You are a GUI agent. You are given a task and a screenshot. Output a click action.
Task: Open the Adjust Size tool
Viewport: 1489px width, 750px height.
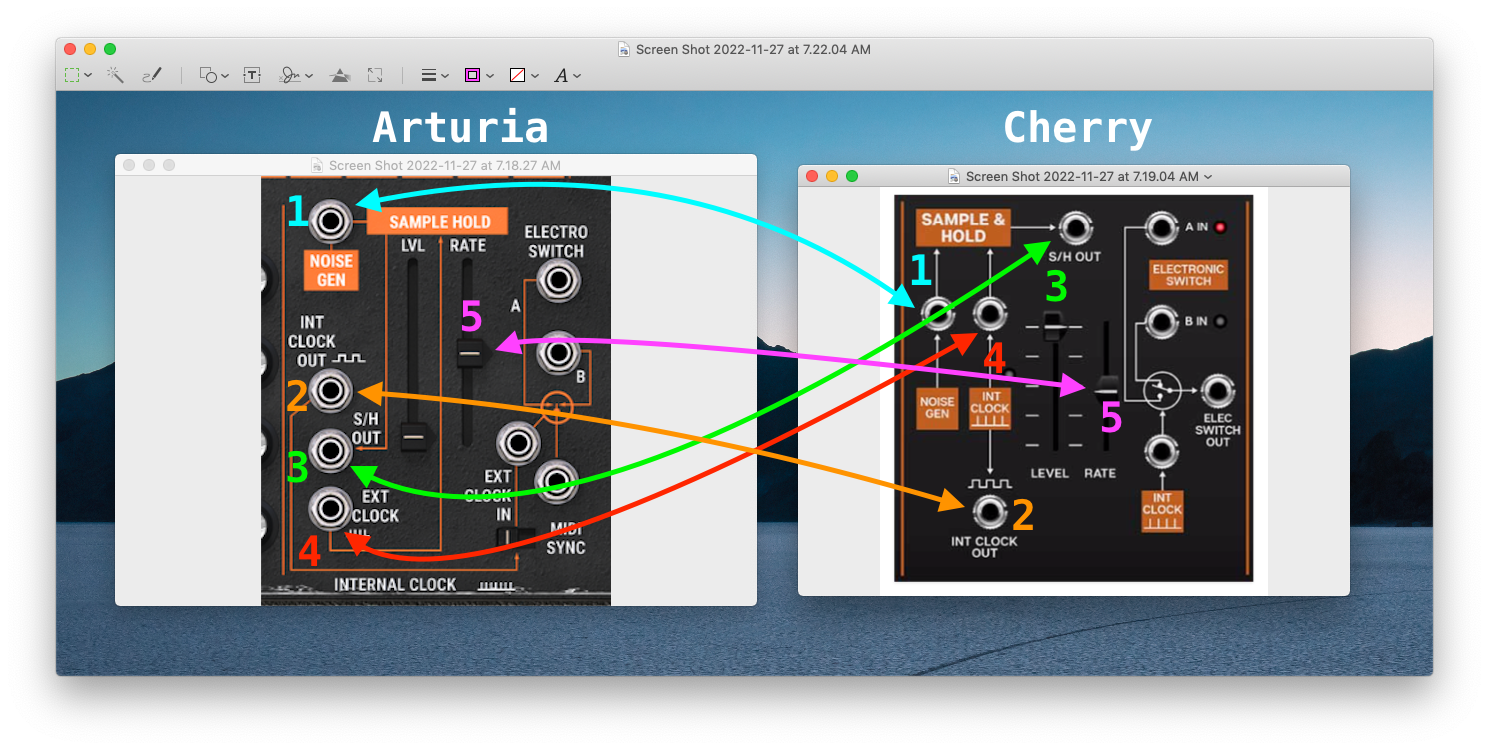(x=375, y=75)
